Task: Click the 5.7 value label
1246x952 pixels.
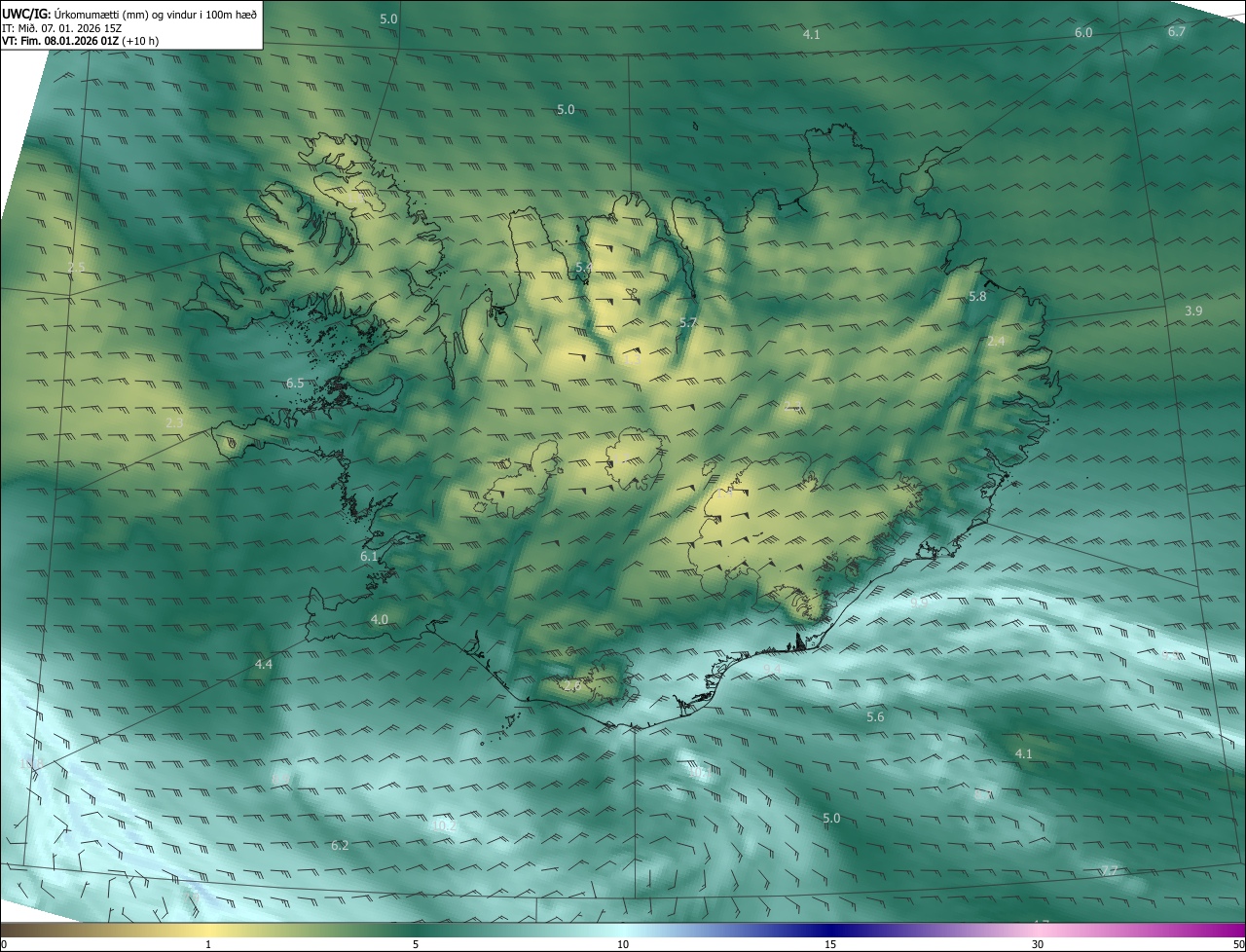Action: (688, 322)
